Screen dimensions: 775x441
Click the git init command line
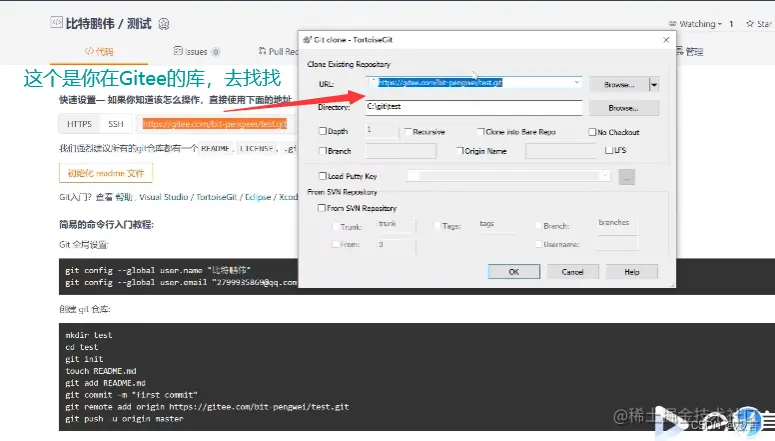tap(84, 359)
